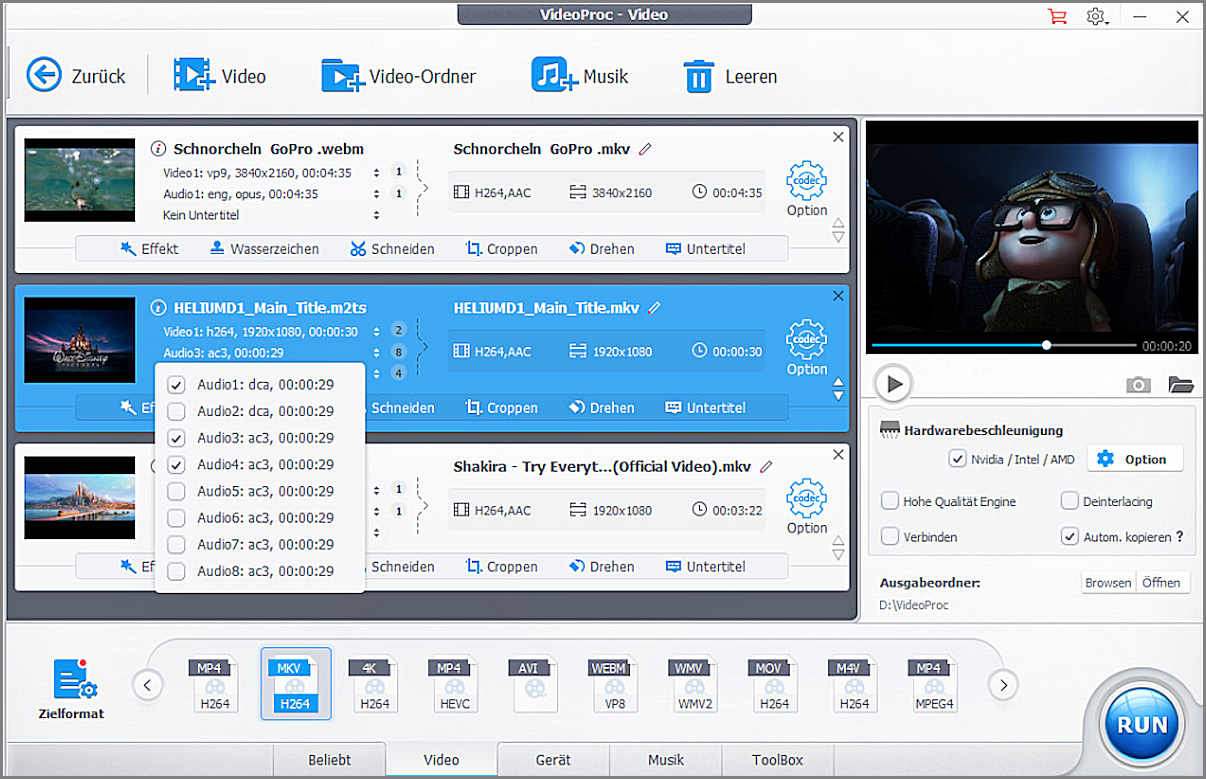Expand Kein Untertitel selector for Schnorcheln video

pos(377,215)
